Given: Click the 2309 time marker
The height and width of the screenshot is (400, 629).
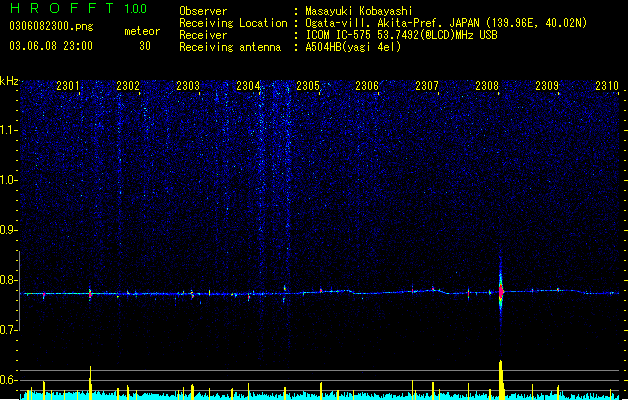Looking at the screenshot, I should click(x=547, y=86).
